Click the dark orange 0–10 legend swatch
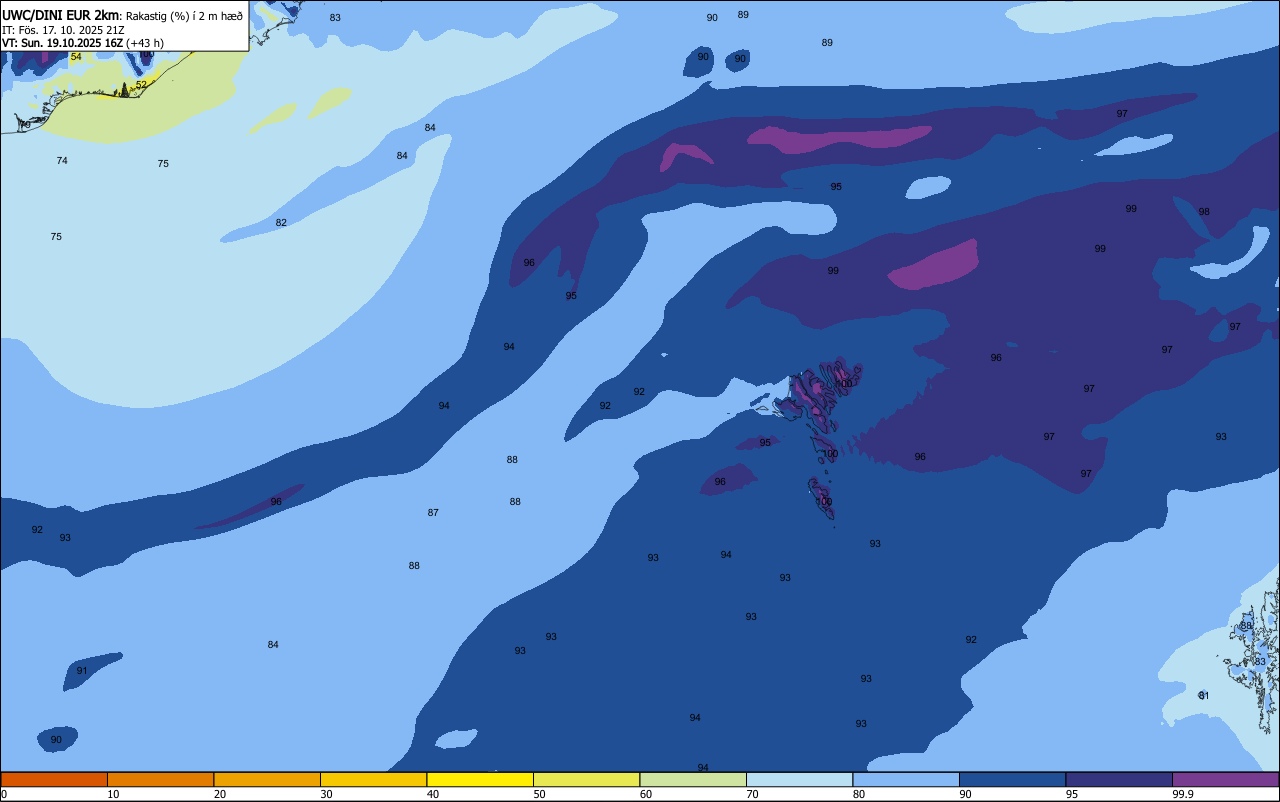 coord(54,779)
